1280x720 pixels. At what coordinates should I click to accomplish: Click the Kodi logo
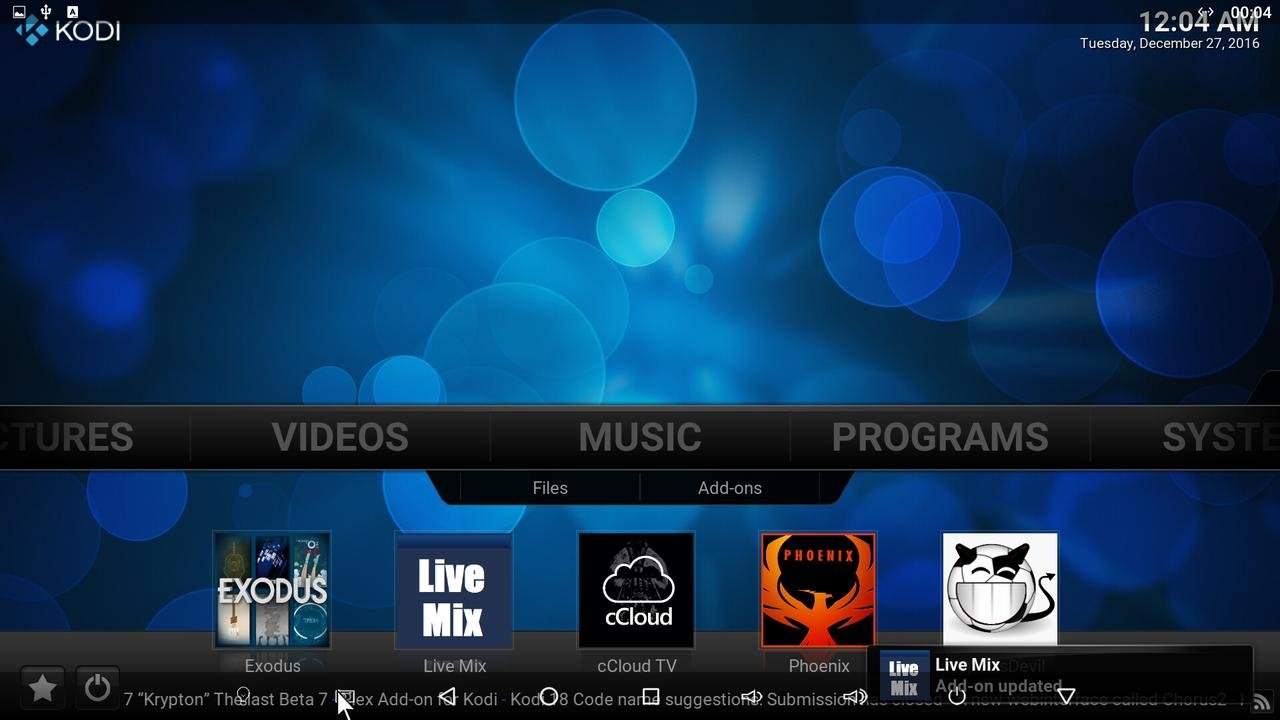pyautogui.click(x=67, y=30)
